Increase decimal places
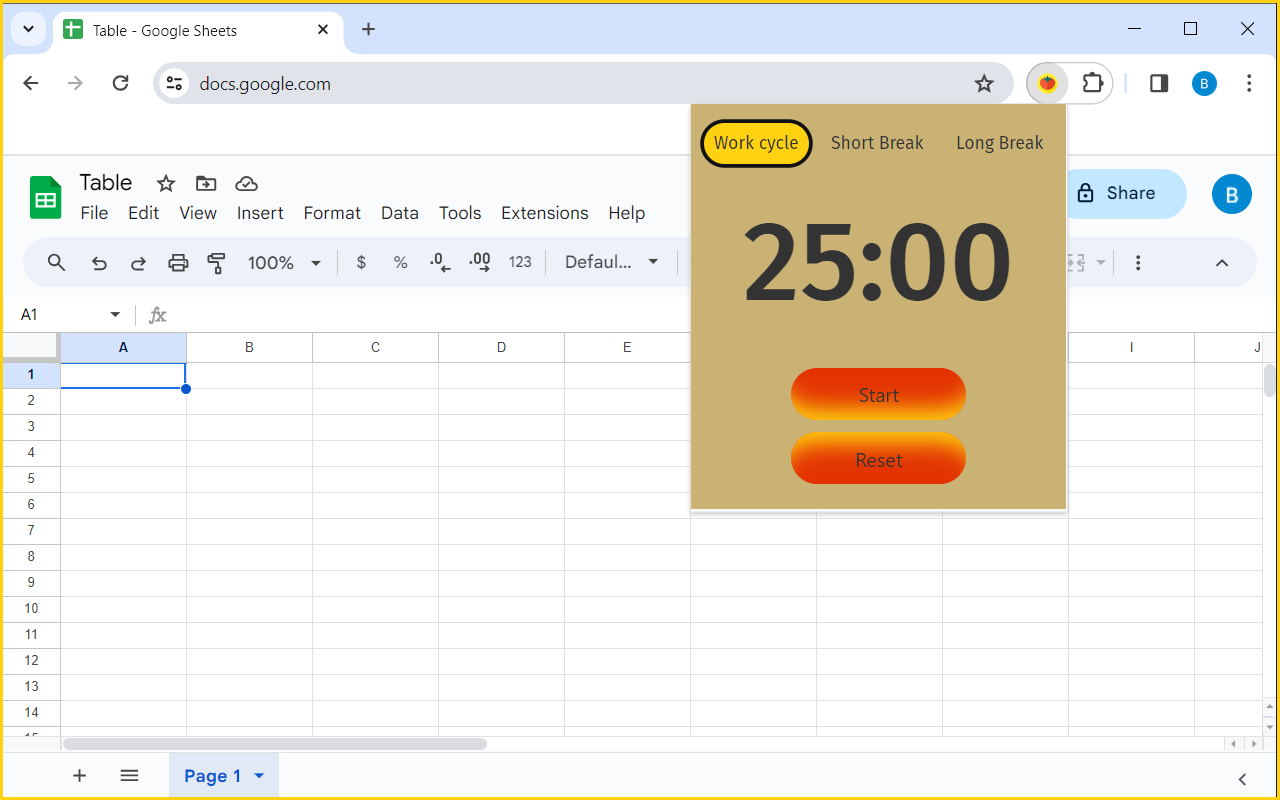The width and height of the screenshot is (1280, 800). click(x=480, y=263)
